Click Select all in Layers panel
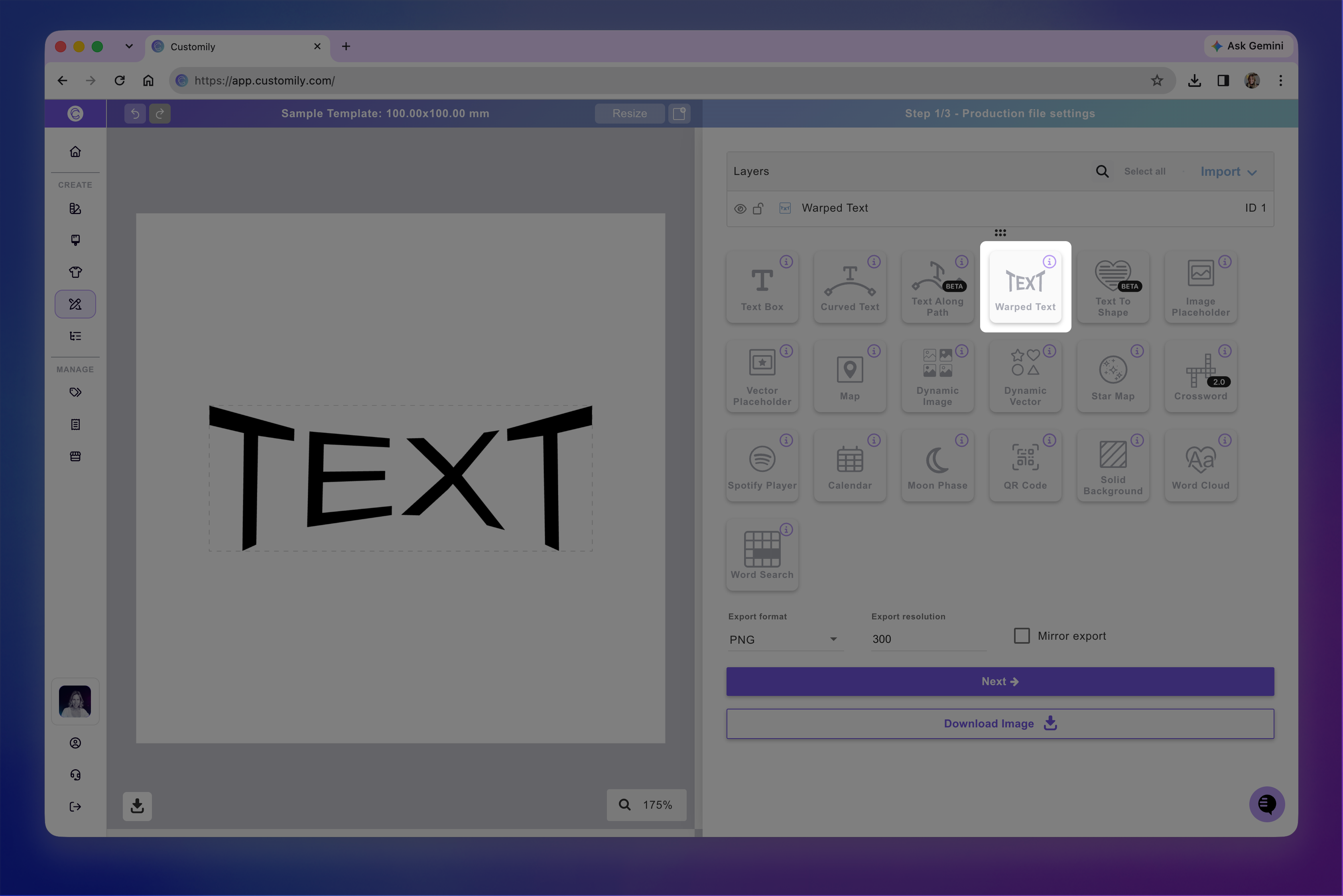Screen dimensions: 1343x896 tap(1144, 171)
